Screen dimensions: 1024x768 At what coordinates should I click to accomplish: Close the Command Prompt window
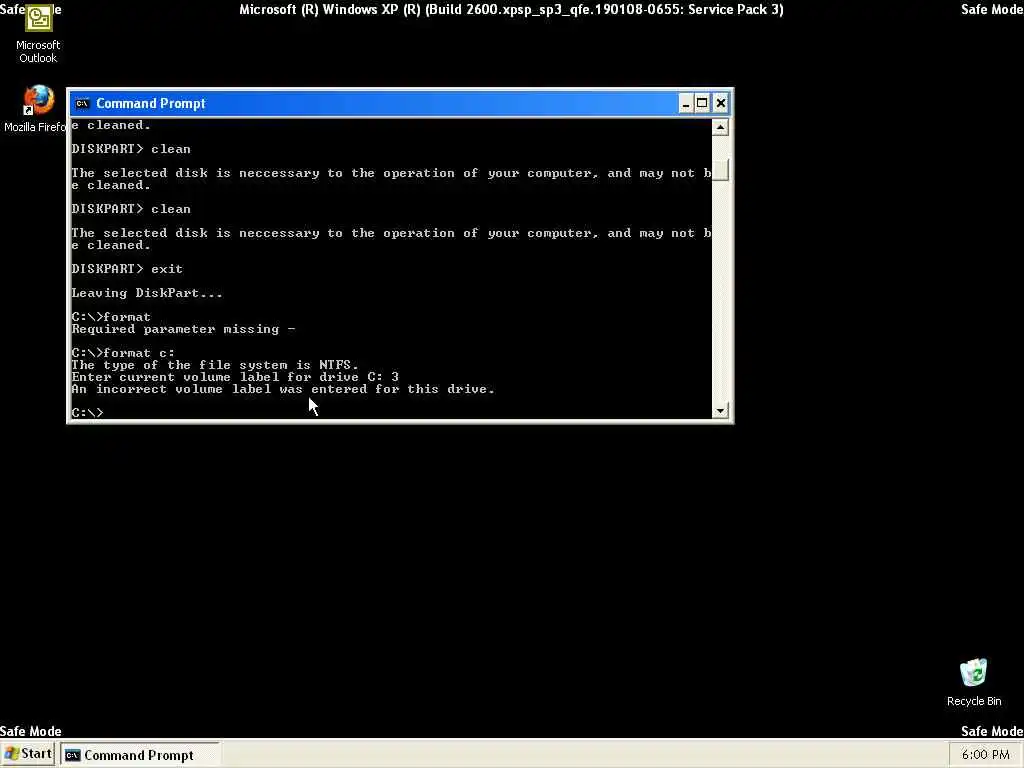720,103
